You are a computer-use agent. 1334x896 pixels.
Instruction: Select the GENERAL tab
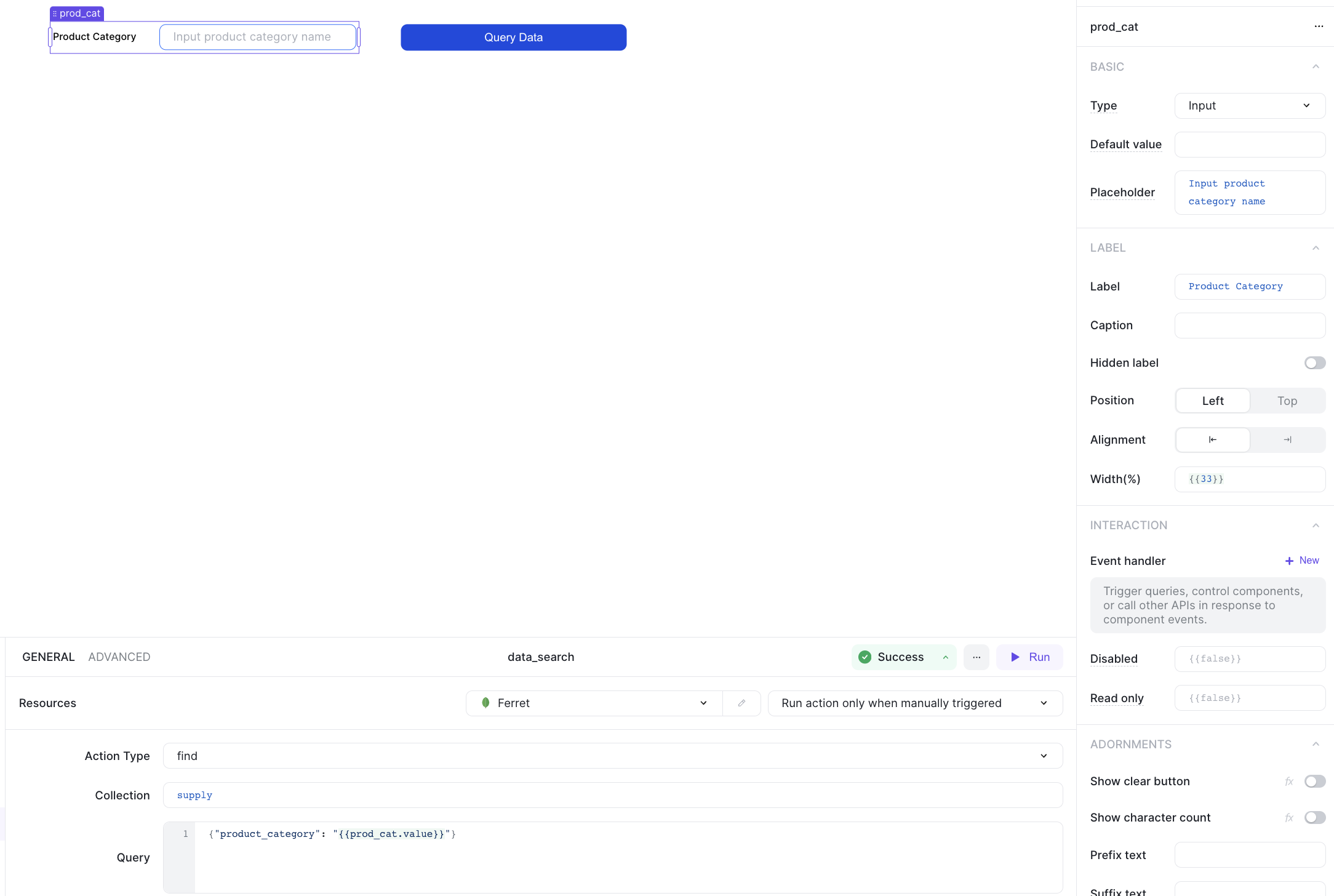(x=48, y=656)
